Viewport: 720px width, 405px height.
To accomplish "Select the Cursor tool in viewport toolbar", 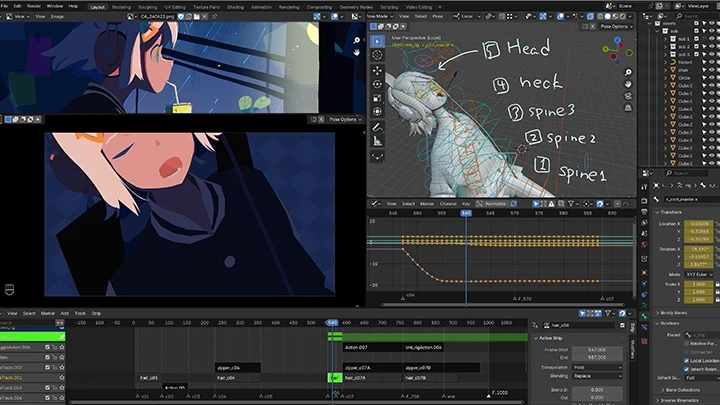I will point(377,56).
